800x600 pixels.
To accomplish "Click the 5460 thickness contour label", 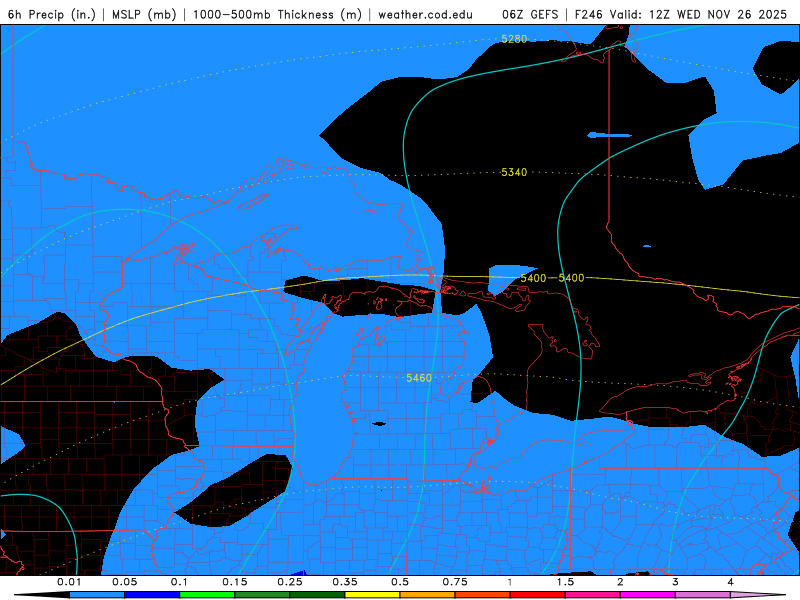I will click(x=419, y=378).
